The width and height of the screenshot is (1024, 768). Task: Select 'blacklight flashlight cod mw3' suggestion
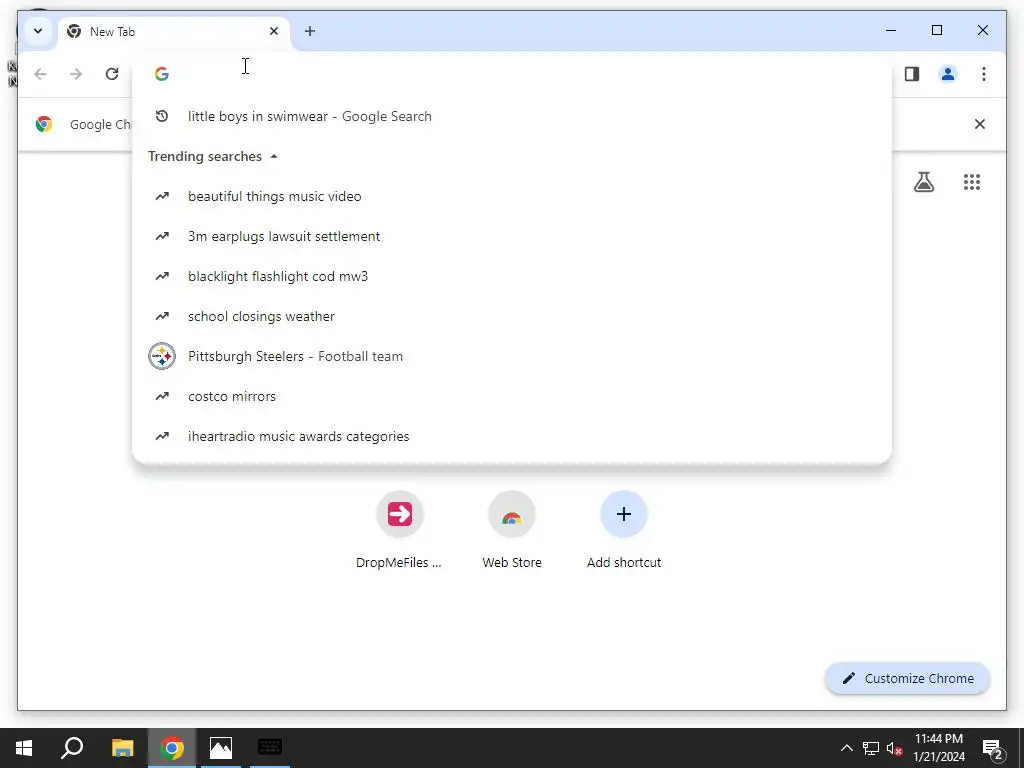[x=512, y=276]
